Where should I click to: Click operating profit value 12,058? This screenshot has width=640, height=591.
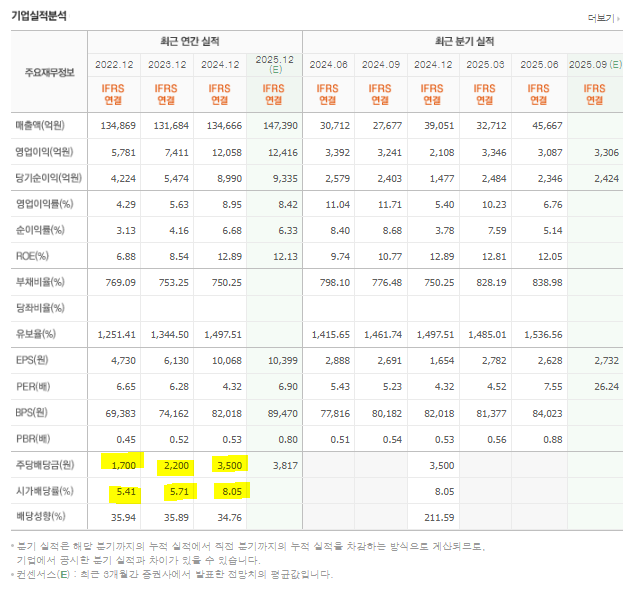point(227,153)
